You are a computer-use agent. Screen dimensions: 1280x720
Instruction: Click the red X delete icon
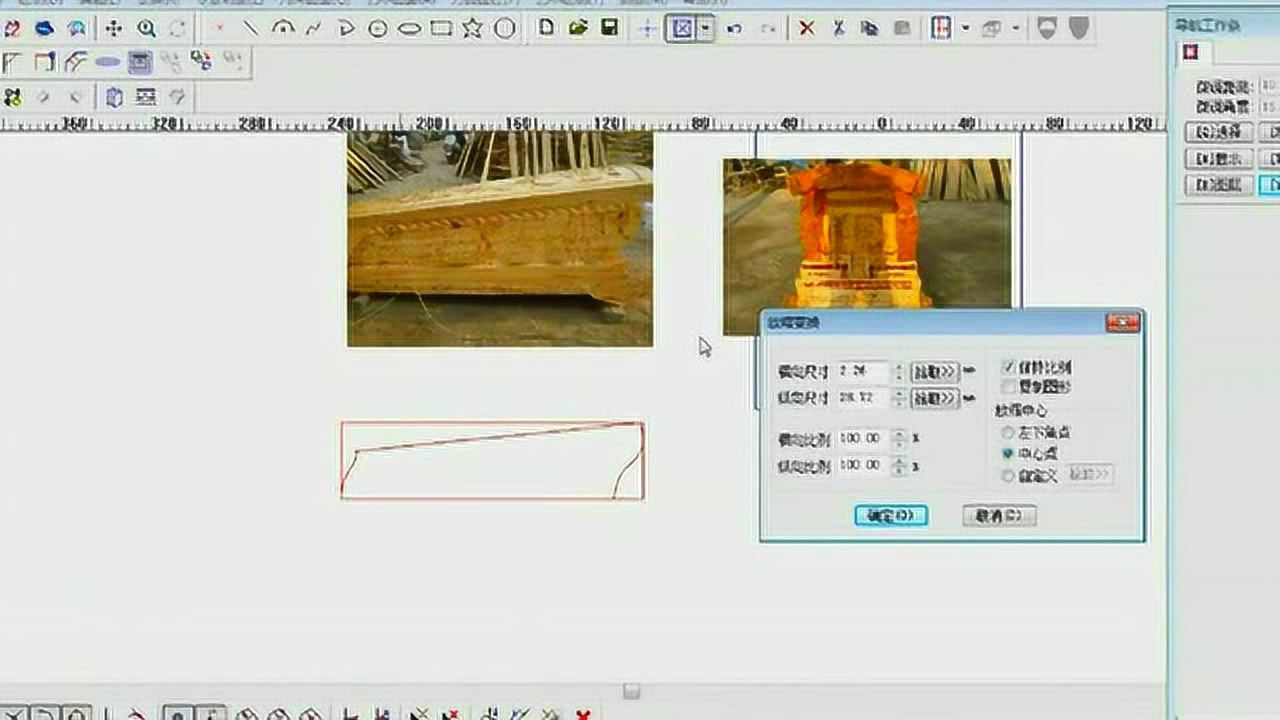[x=806, y=29]
